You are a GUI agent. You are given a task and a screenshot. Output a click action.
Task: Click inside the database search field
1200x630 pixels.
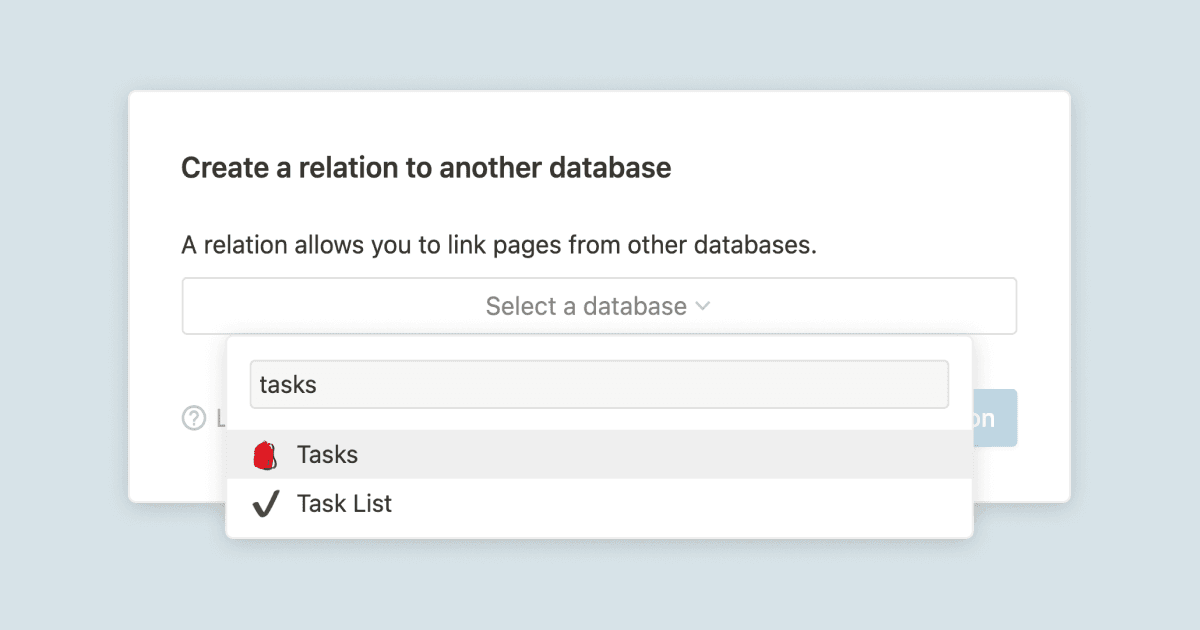pos(598,383)
